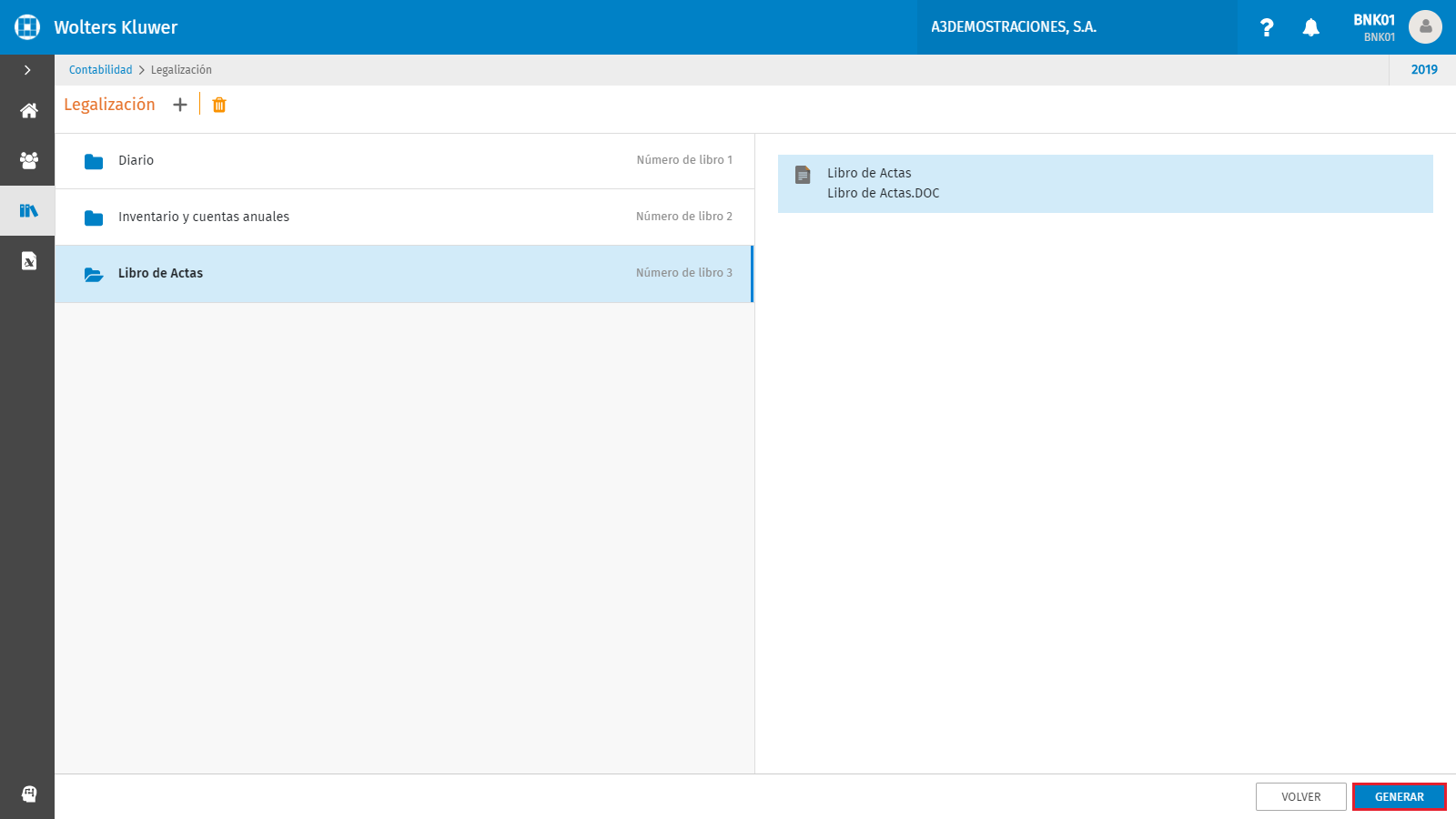Add a new book with plus icon

click(x=180, y=105)
